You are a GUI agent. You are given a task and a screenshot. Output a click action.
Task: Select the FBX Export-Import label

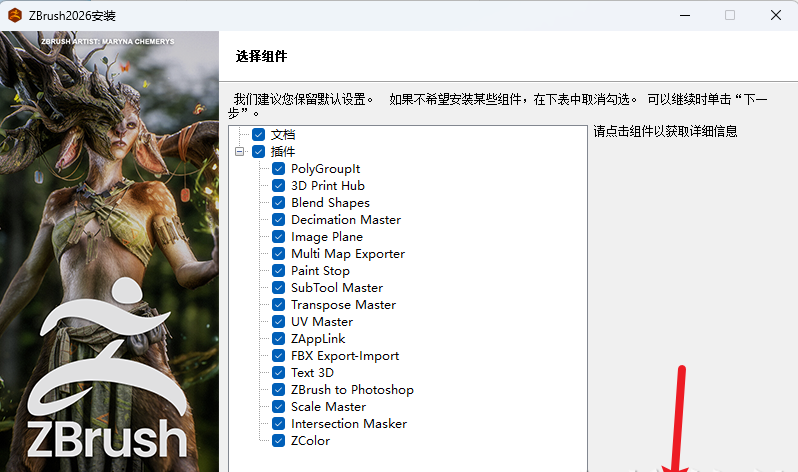344,356
